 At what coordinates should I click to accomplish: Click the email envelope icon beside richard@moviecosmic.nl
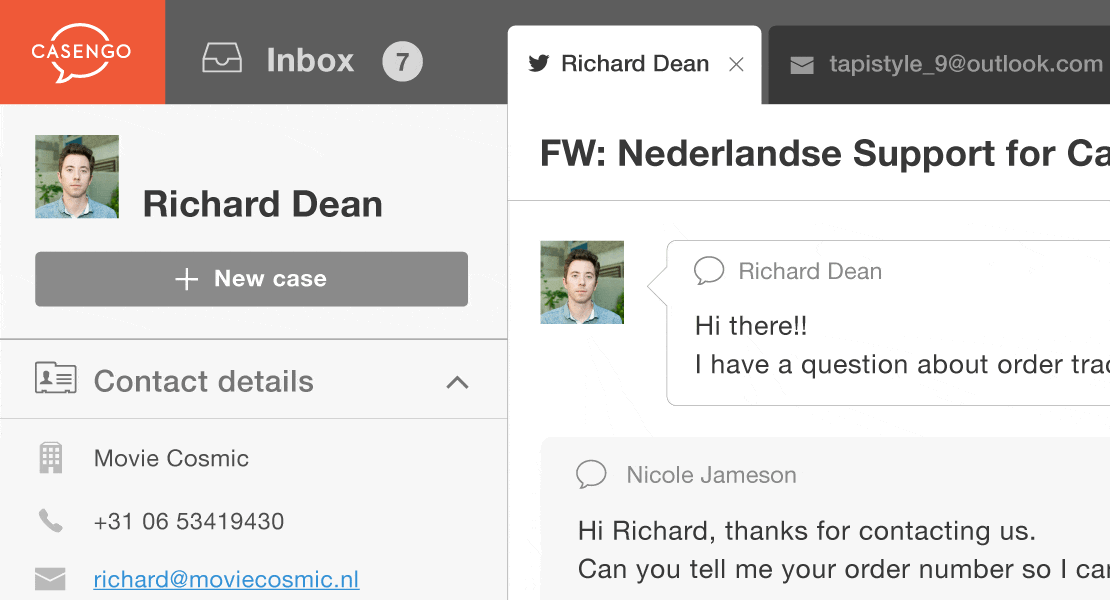click(x=50, y=579)
